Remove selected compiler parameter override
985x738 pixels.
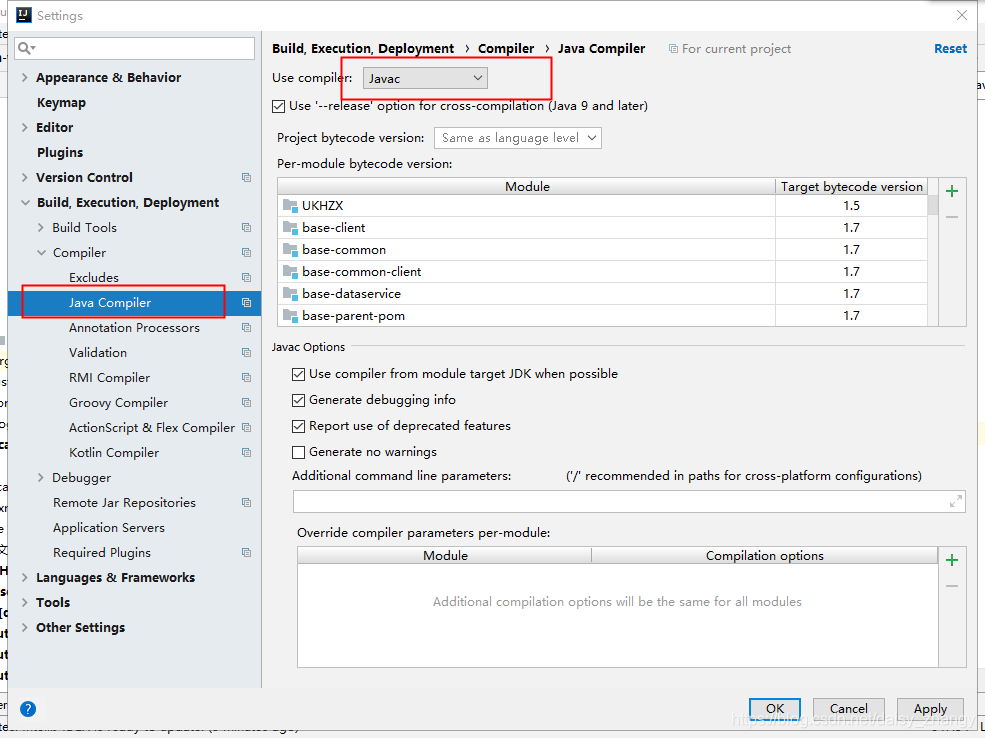click(x=952, y=586)
